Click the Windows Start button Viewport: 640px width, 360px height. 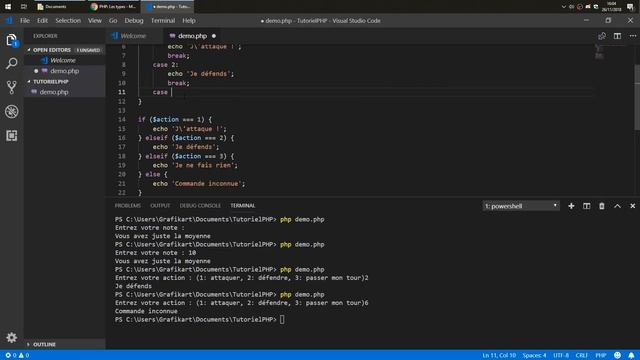click(8, 7)
